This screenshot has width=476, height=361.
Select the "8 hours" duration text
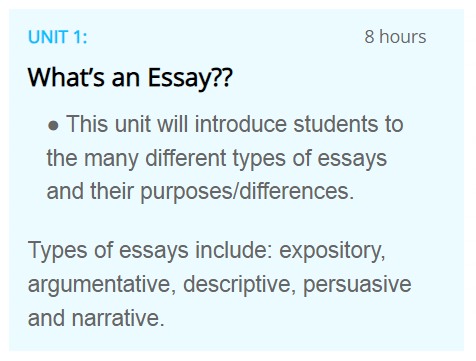point(395,36)
